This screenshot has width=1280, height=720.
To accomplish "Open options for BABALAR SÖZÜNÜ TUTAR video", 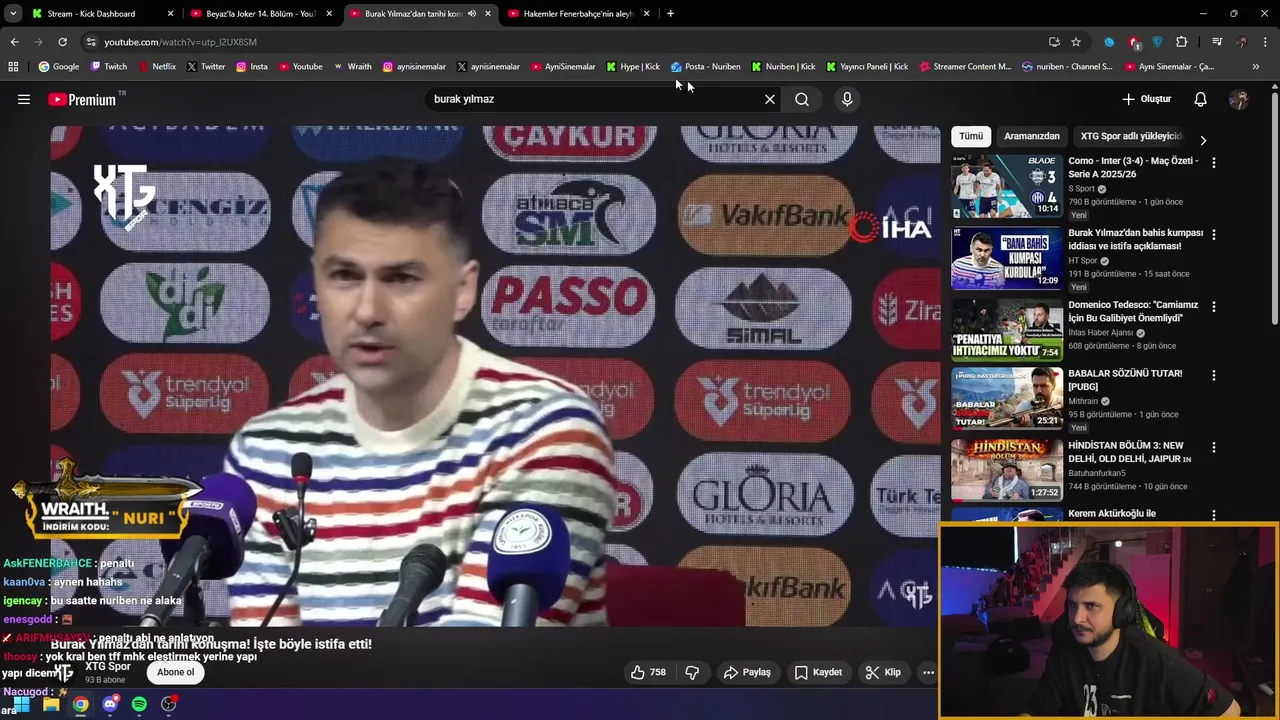I will (x=1214, y=375).
